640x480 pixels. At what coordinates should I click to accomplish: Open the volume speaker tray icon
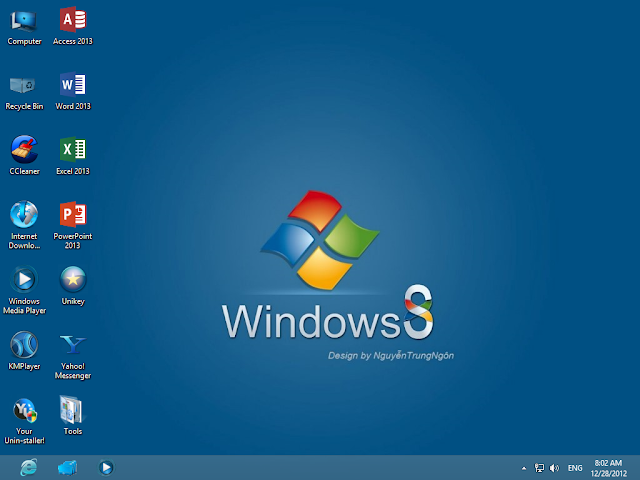click(x=554, y=468)
